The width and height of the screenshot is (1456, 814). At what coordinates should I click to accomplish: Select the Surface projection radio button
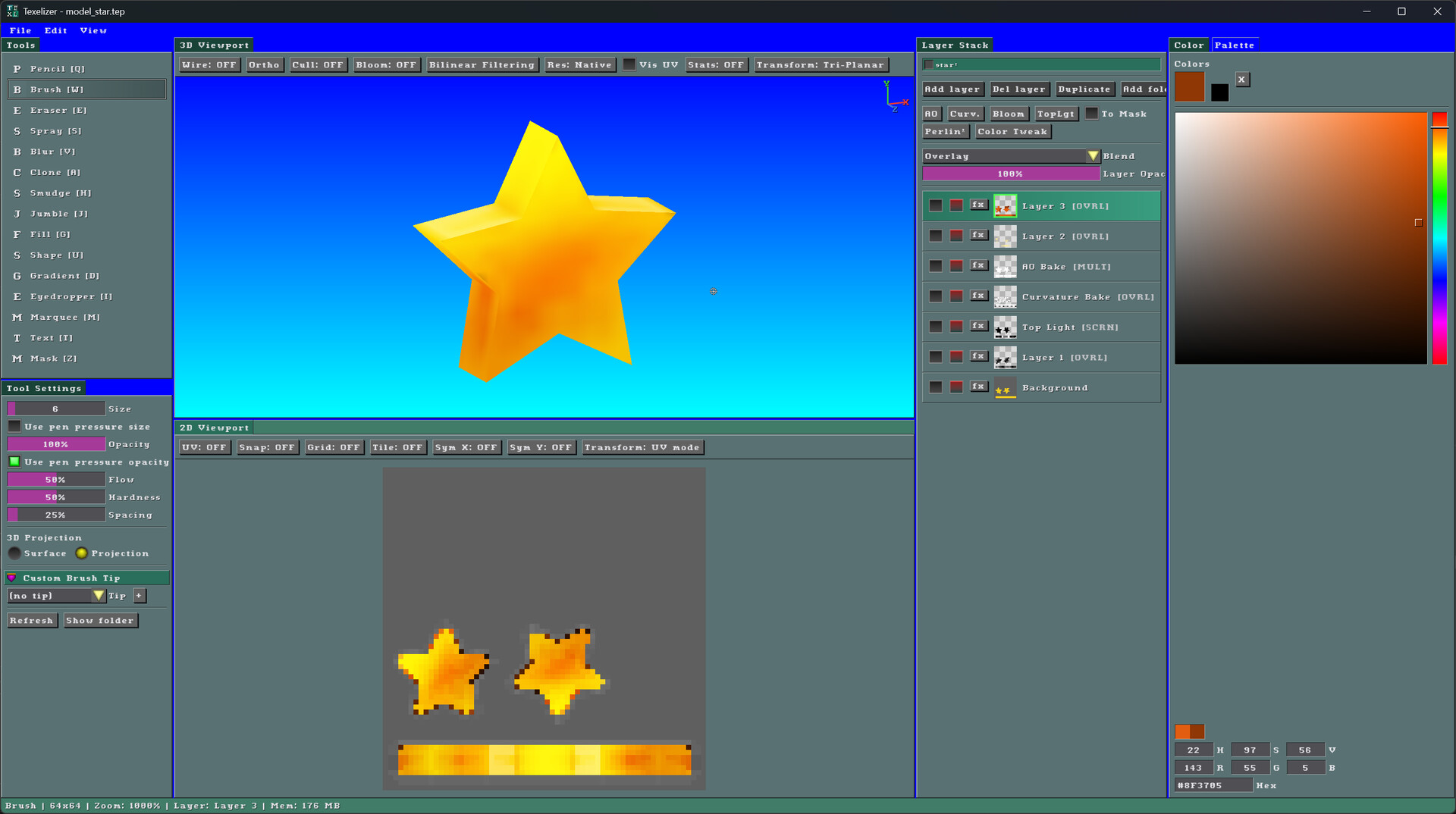(x=14, y=553)
